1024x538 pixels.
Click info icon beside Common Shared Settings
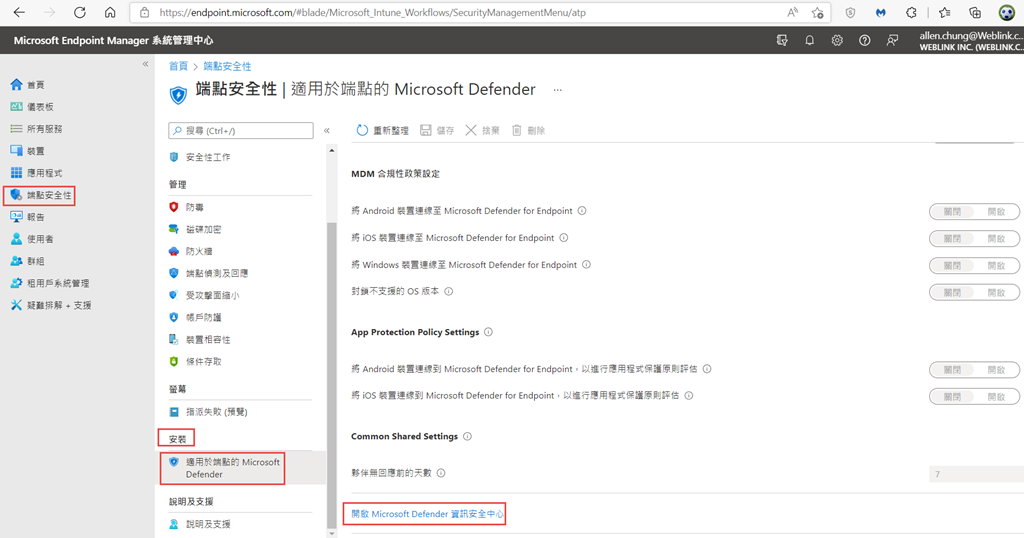[x=467, y=437]
